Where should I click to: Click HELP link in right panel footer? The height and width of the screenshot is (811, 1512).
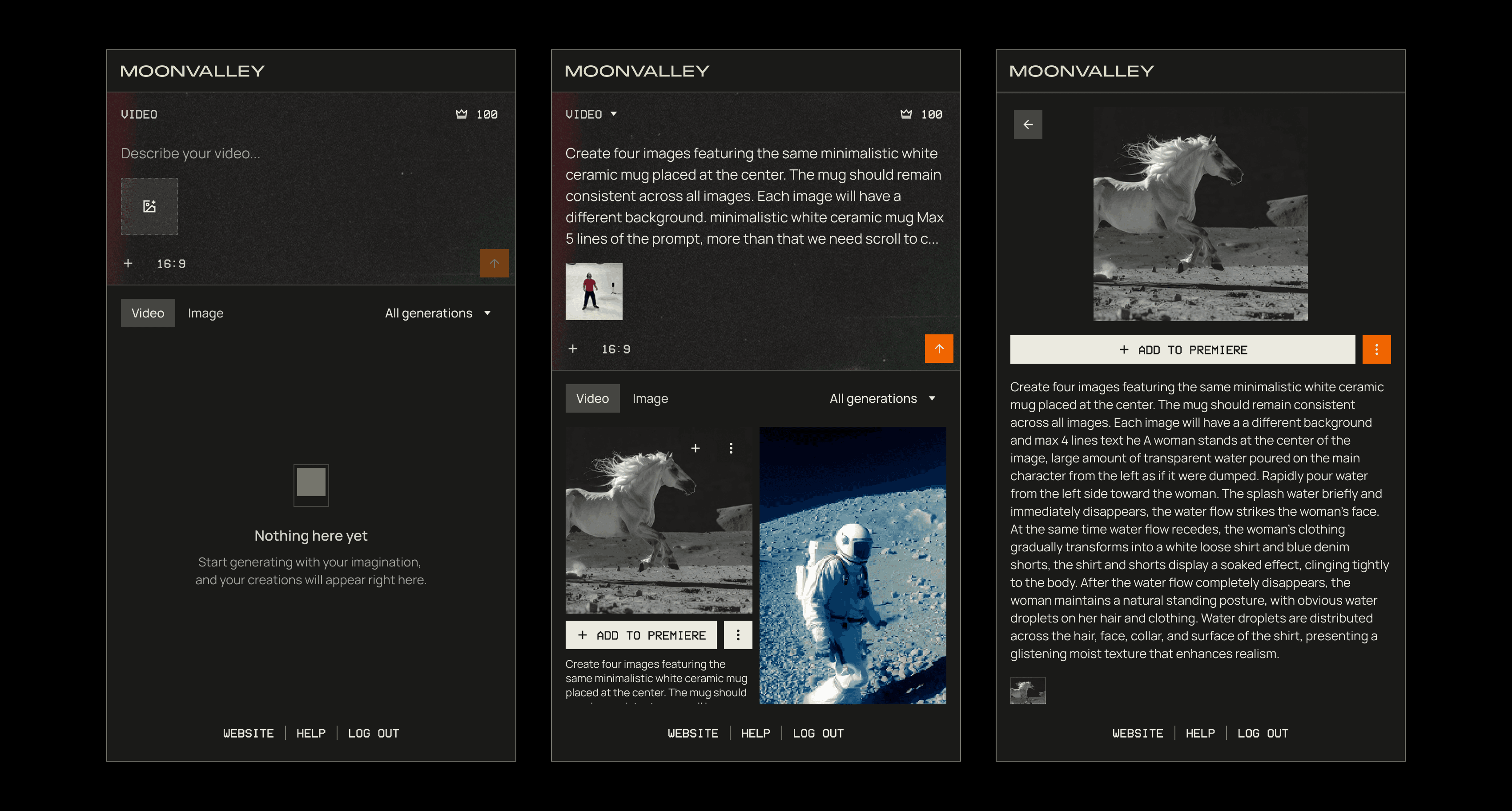[x=1200, y=733]
